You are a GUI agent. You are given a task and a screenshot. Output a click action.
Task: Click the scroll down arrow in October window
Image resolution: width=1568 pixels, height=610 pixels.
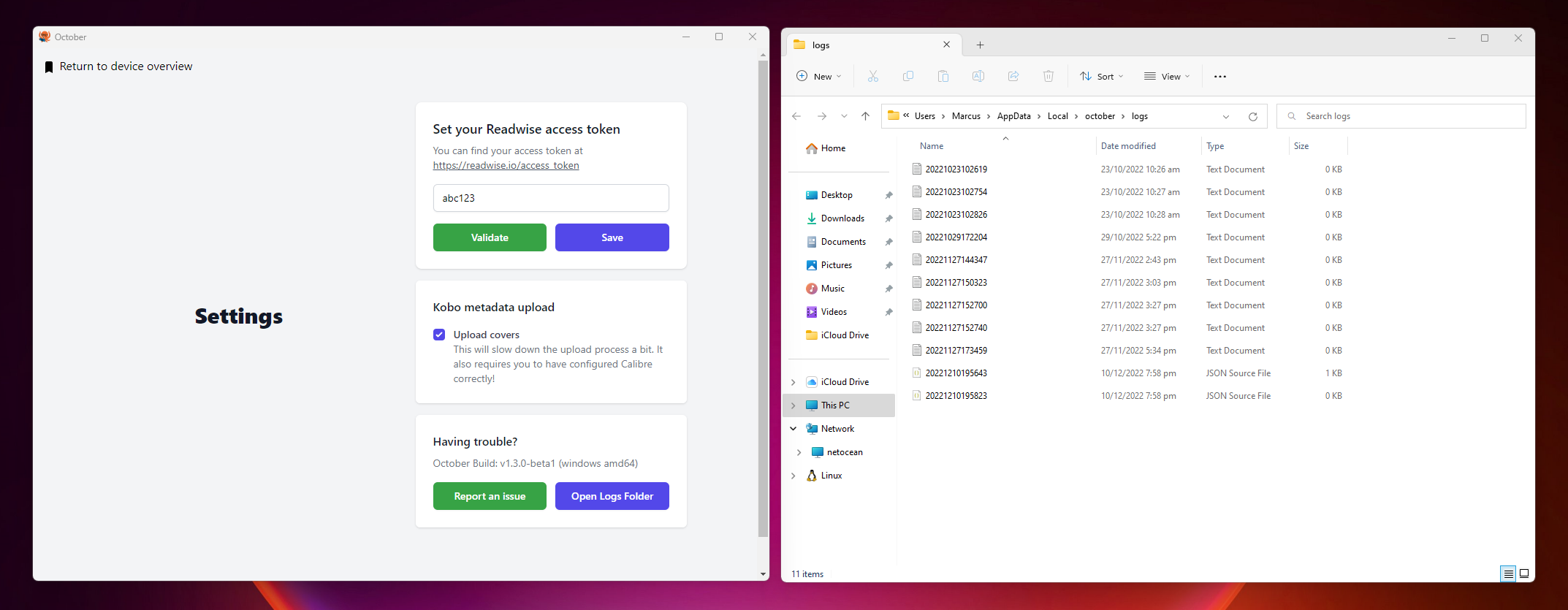pos(763,574)
